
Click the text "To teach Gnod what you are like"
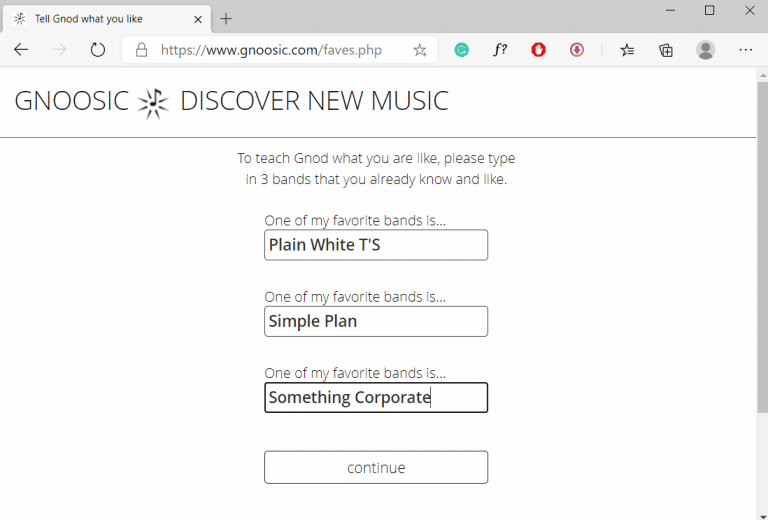pyautogui.click(x=338, y=159)
